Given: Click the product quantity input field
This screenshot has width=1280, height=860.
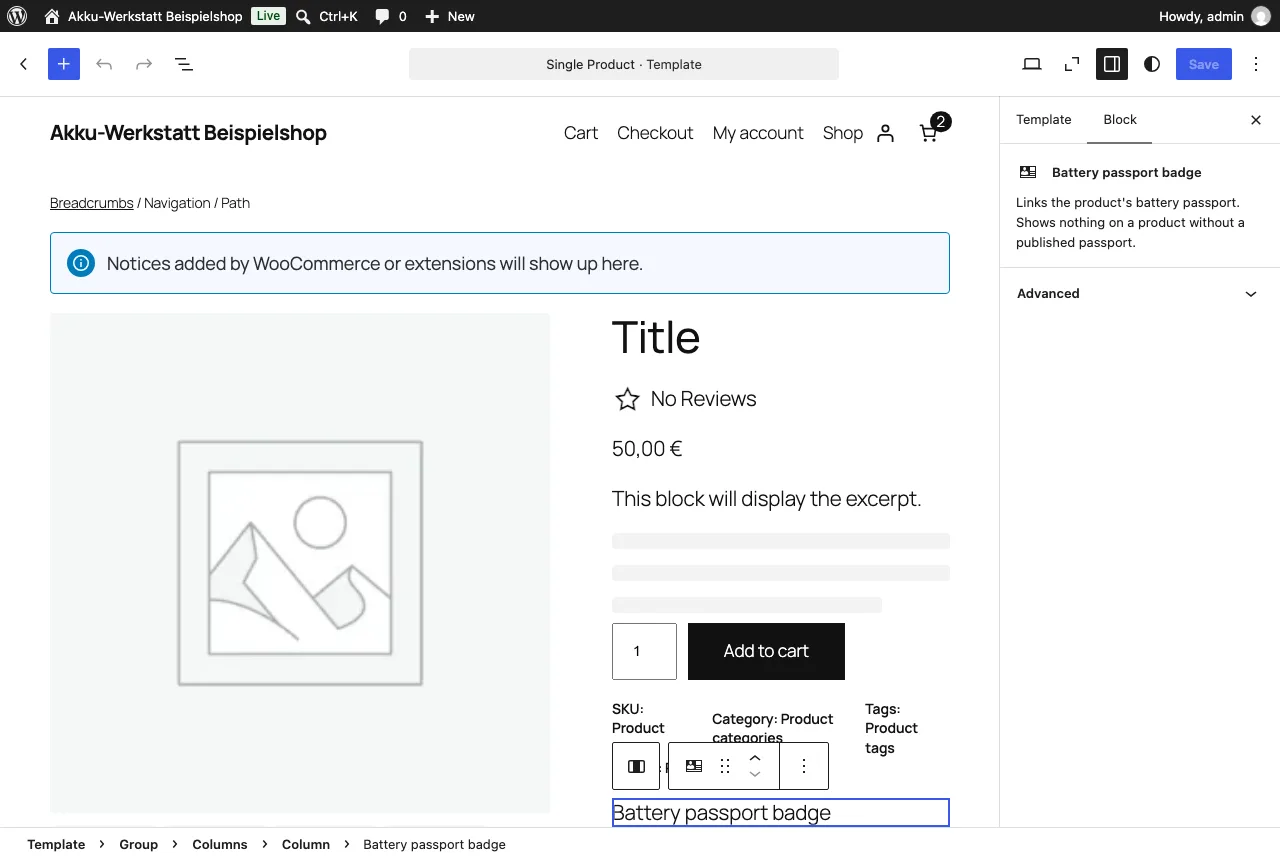Looking at the screenshot, I should (x=644, y=651).
